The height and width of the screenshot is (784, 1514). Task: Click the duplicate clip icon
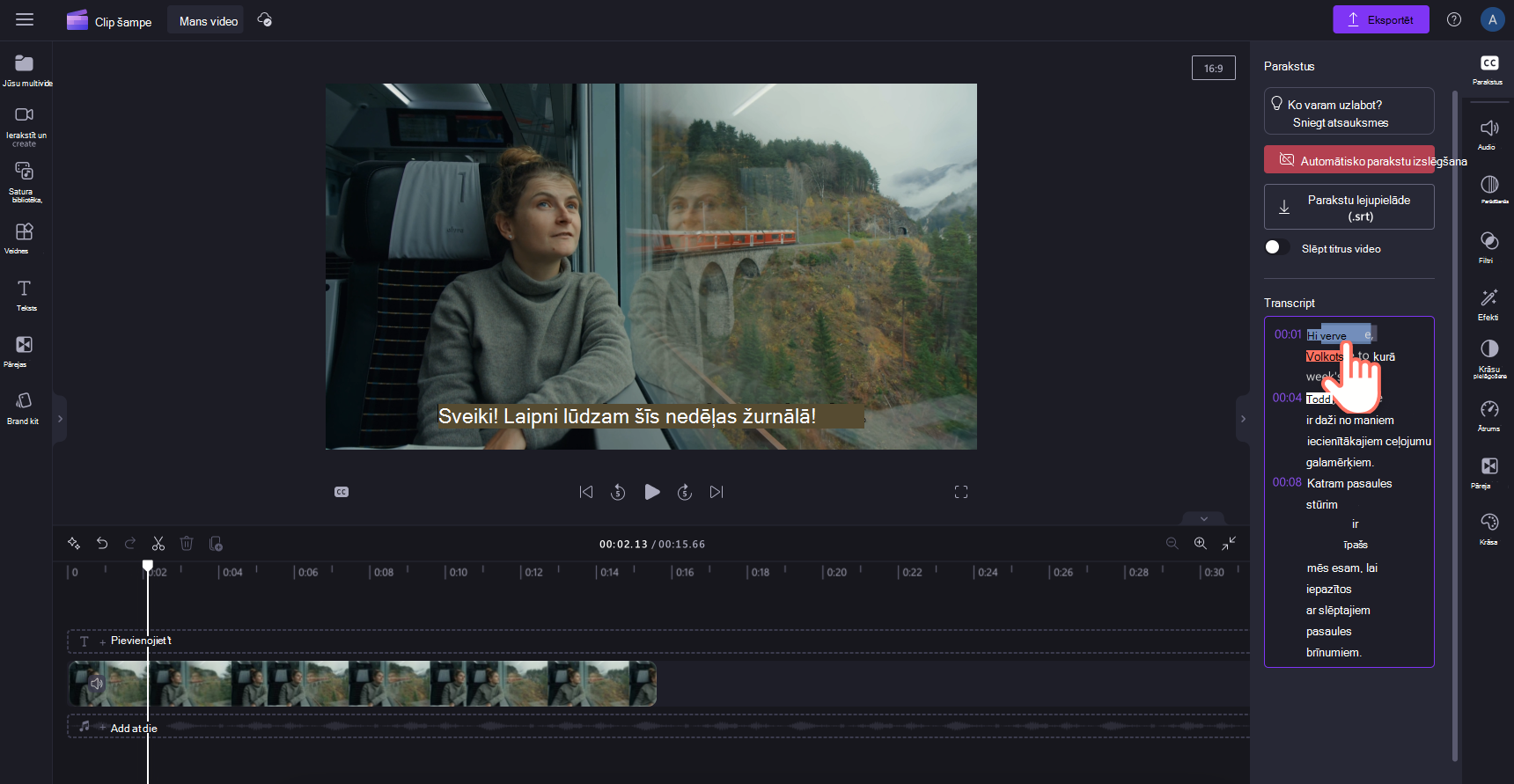tap(216, 544)
